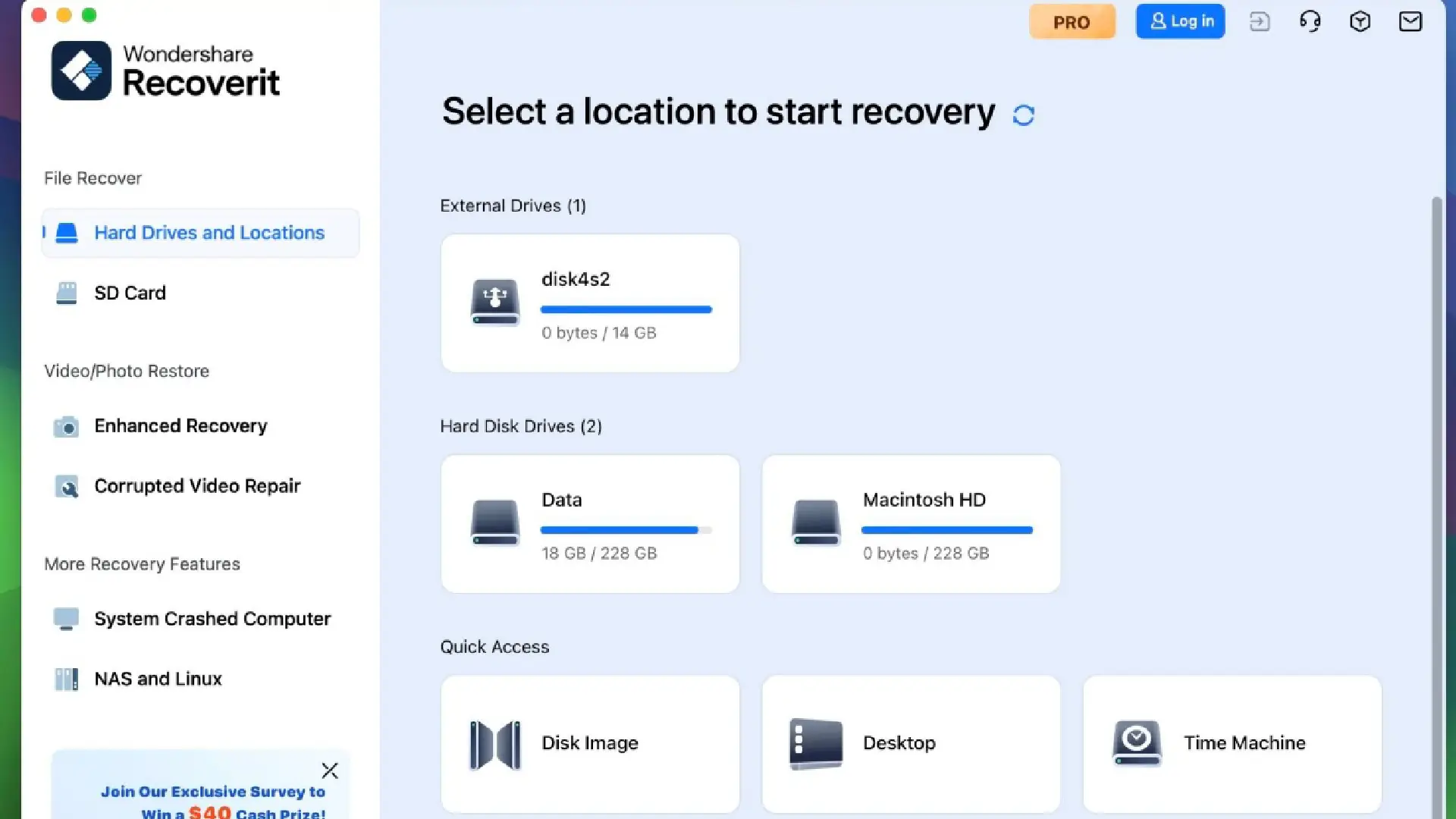Choose System Crashed Computer recovery
This screenshot has height=819, width=1456.
coord(212,618)
